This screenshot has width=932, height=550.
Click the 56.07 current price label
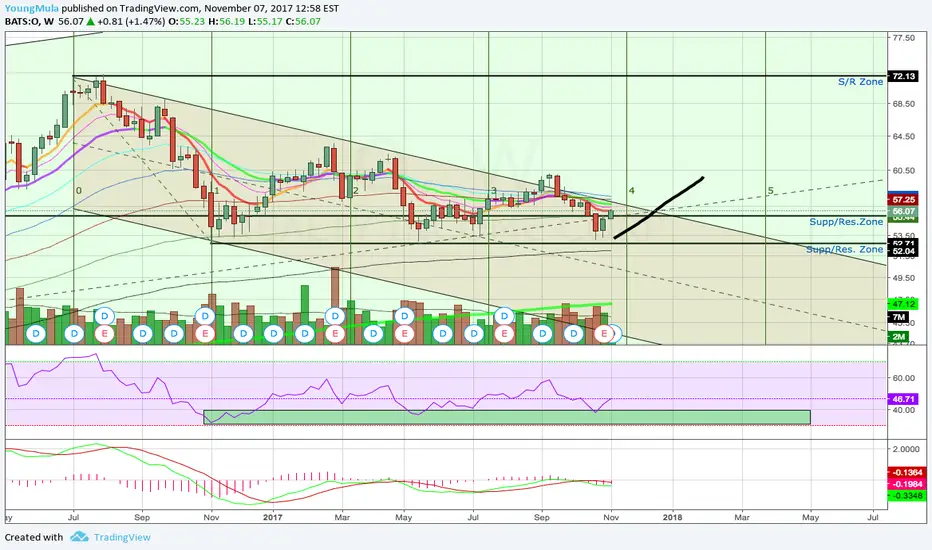pos(903,211)
